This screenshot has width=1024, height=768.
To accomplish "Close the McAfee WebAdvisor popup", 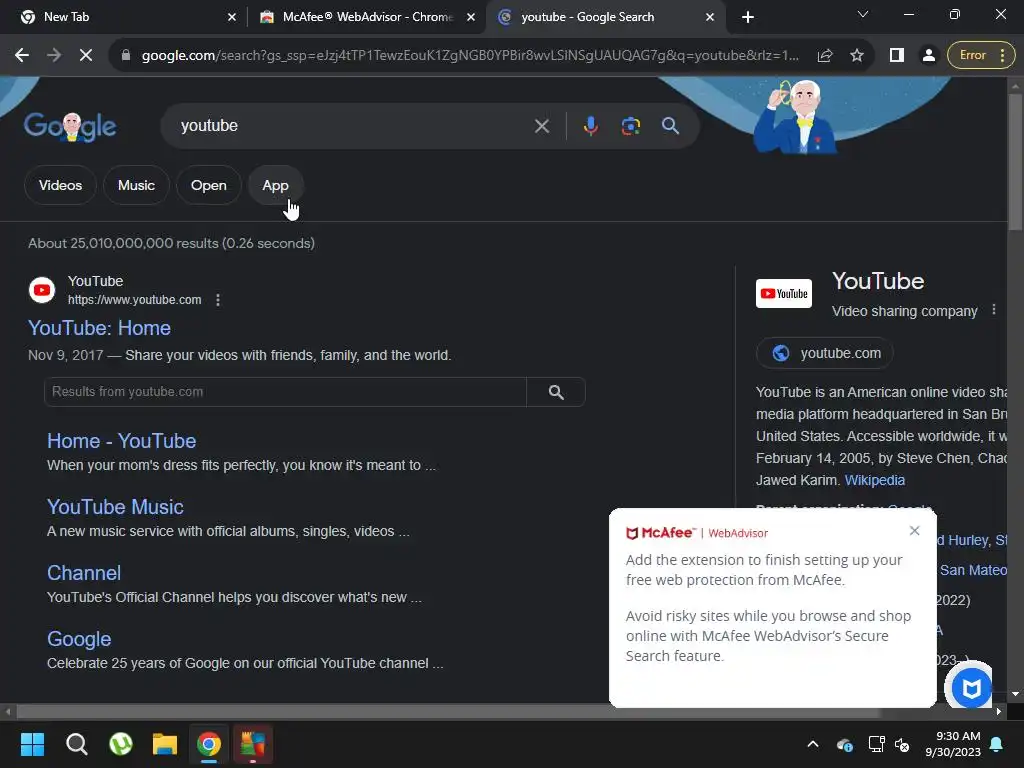I will [x=914, y=531].
